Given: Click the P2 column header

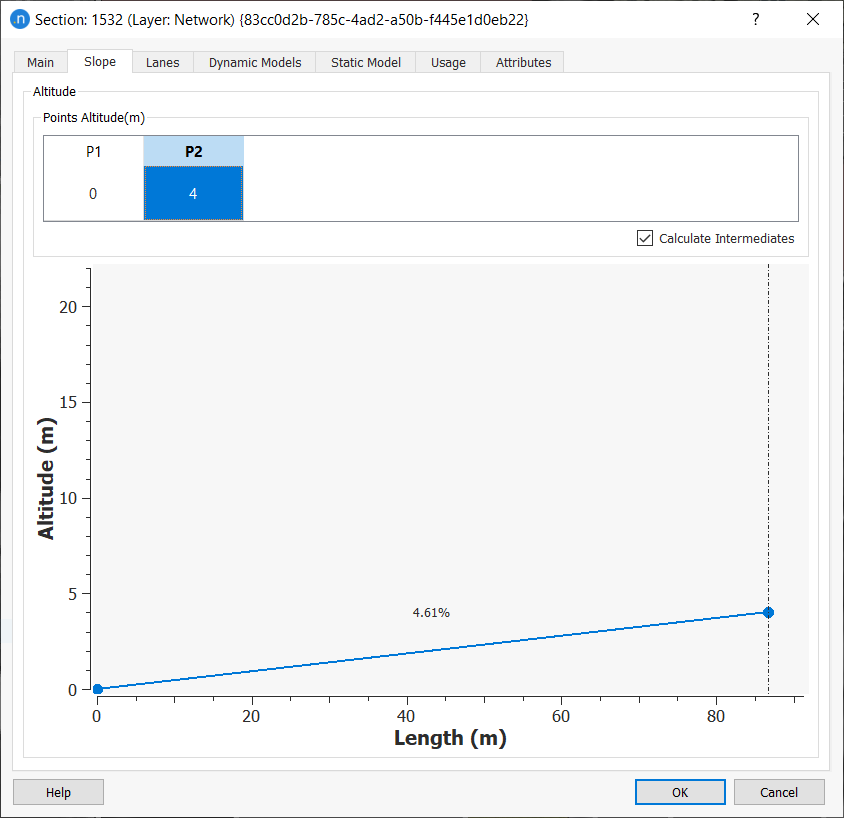Looking at the screenshot, I should tap(193, 151).
